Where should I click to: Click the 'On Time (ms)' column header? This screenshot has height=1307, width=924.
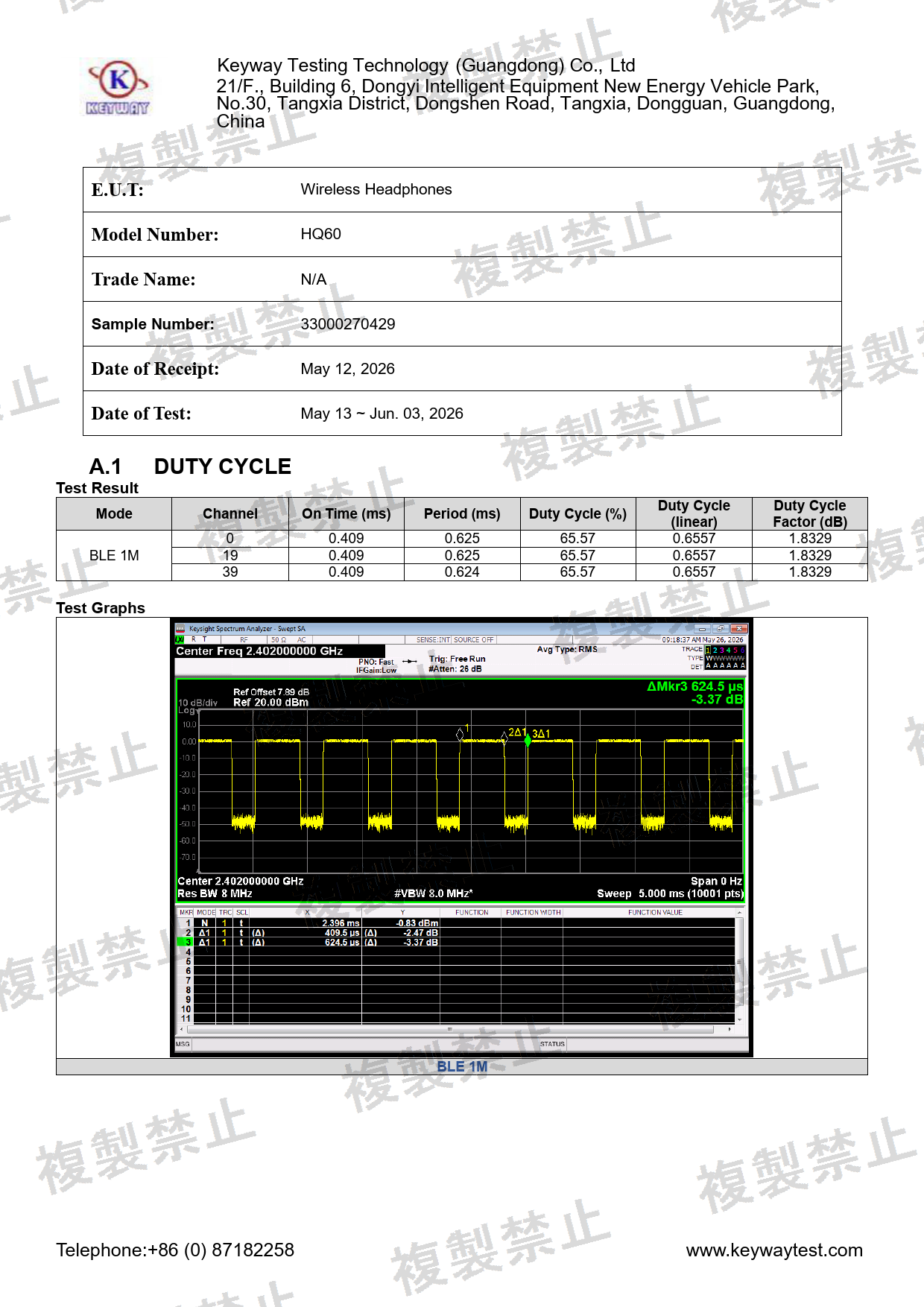pyautogui.click(x=346, y=514)
